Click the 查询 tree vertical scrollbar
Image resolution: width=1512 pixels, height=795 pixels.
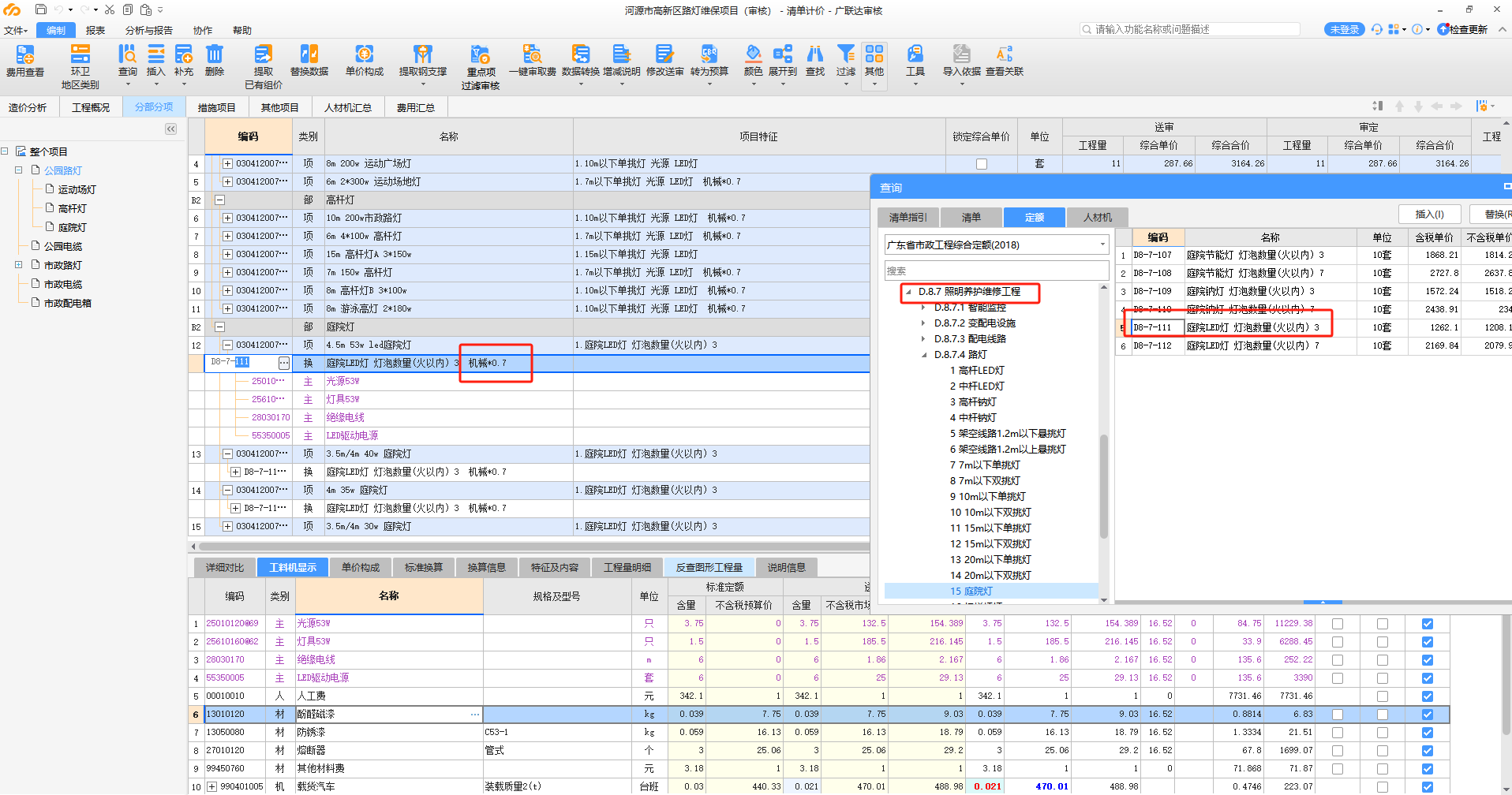tap(1103, 487)
